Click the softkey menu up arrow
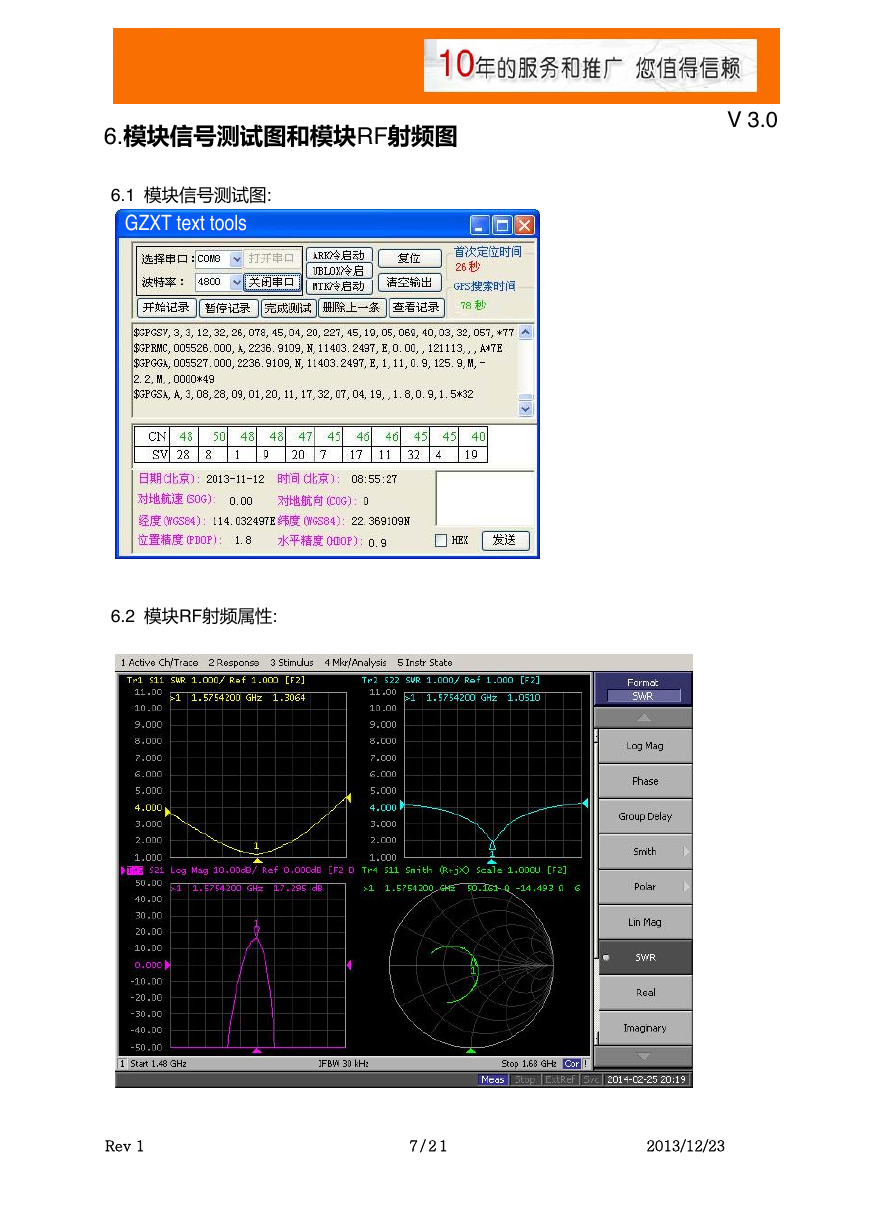870x1228 pixels. click(643, 717)
